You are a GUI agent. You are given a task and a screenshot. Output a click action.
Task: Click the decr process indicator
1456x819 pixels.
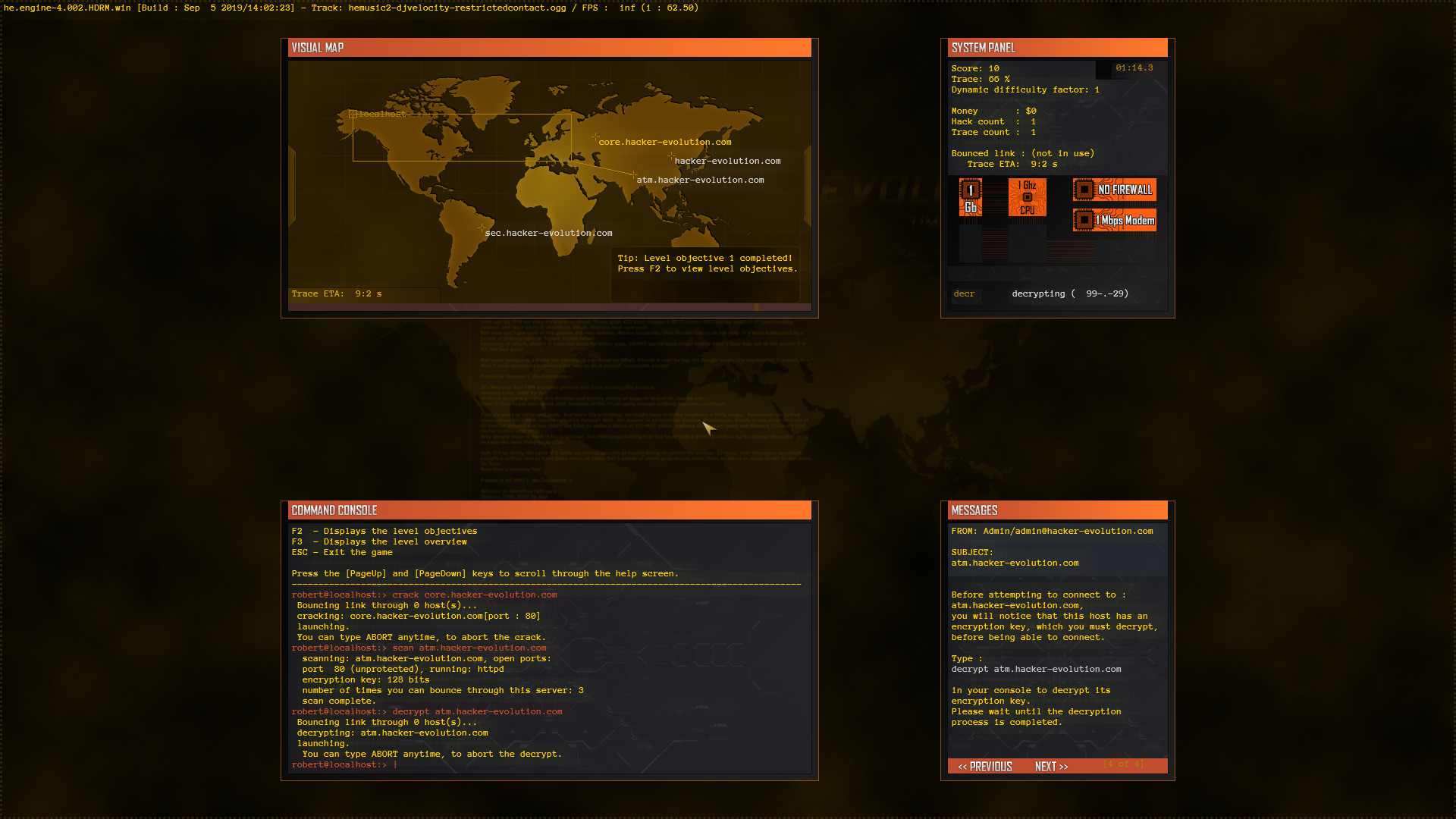(x=965, y=294)
